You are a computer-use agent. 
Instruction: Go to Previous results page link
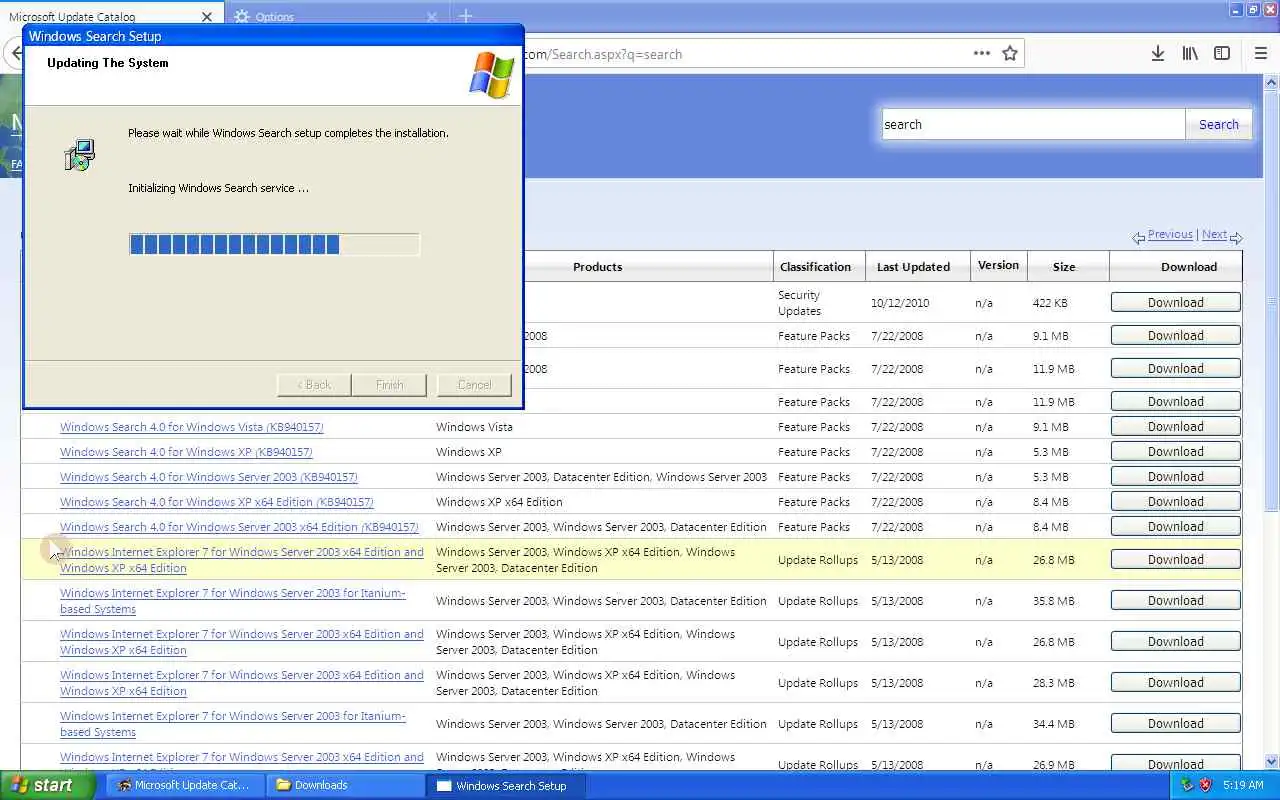pyautogui.click(x=1170, y=234)
